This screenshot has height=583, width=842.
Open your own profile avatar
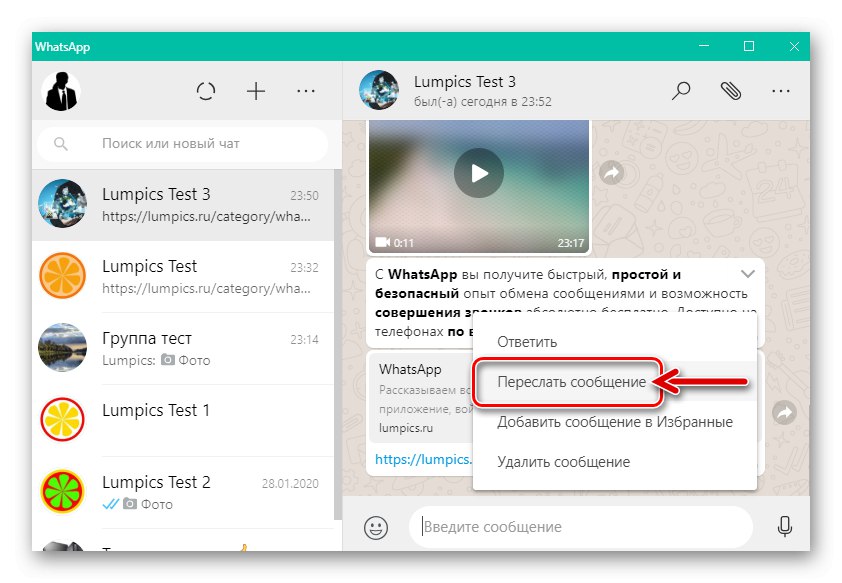click(x=61, y=91)
